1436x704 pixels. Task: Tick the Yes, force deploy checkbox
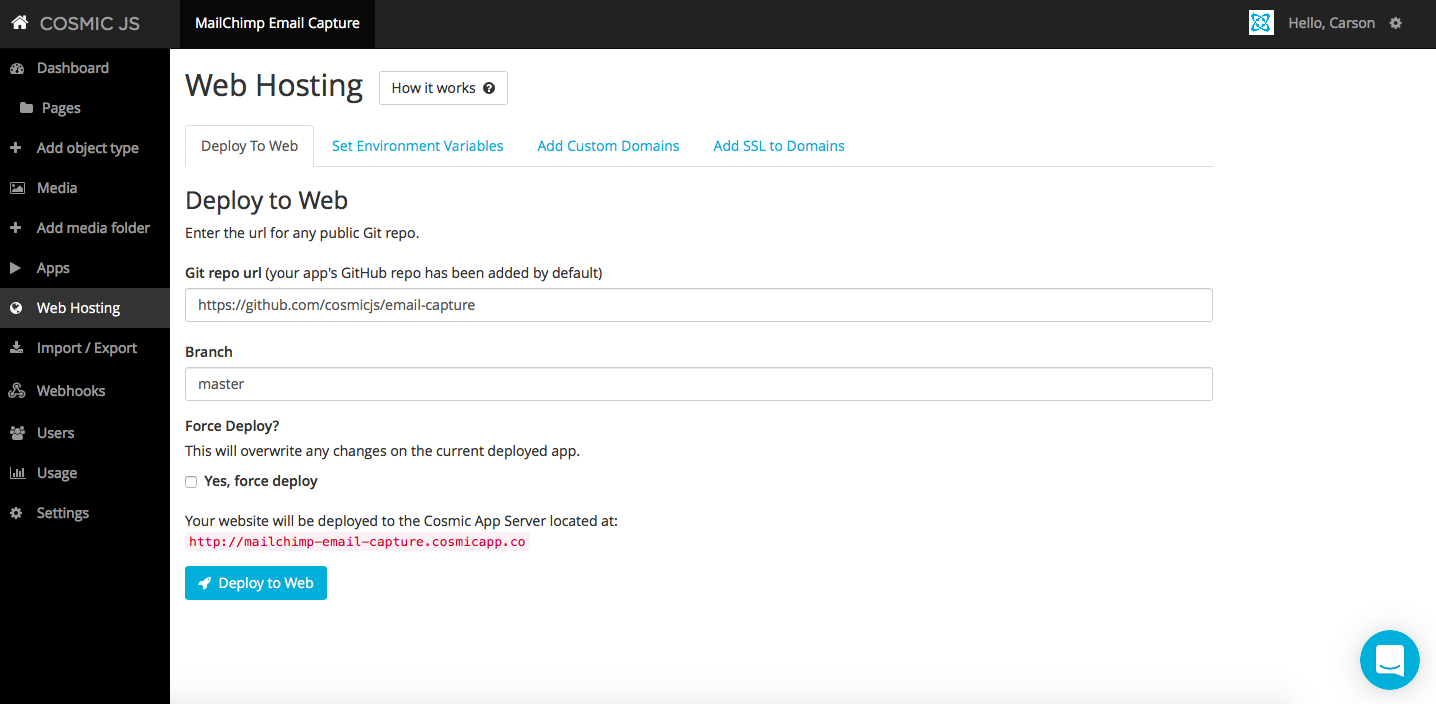pyautogui.click(x=191, y=482)
